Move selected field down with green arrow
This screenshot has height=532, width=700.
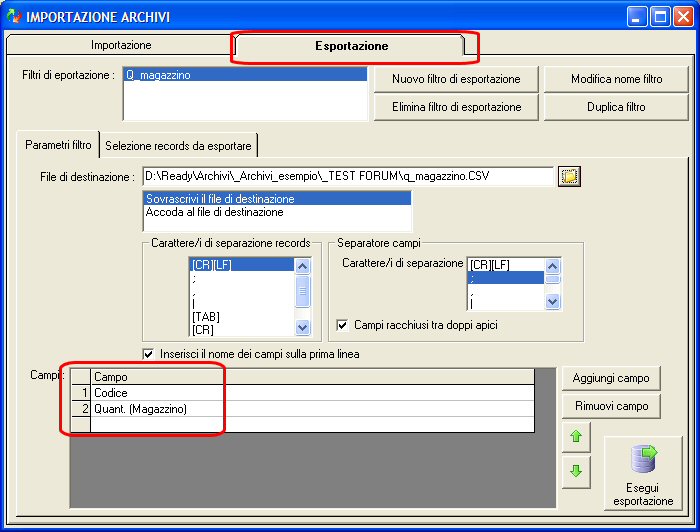[x=576, y=471]
